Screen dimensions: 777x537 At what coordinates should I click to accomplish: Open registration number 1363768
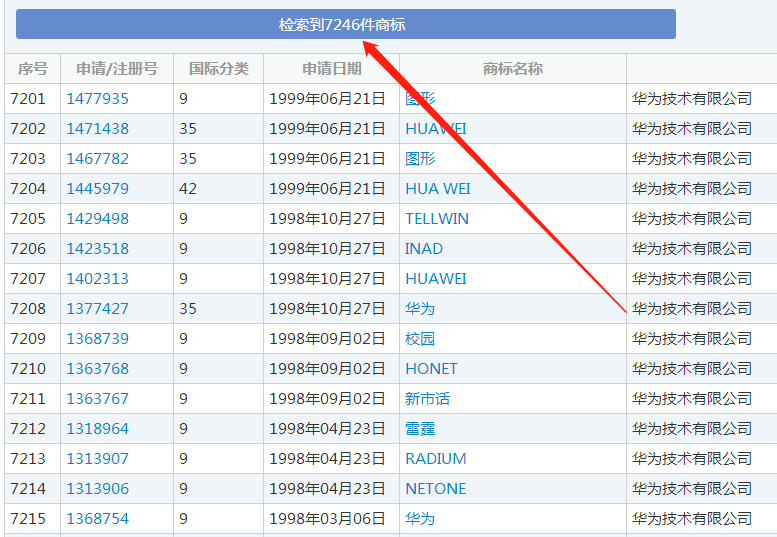98,369
